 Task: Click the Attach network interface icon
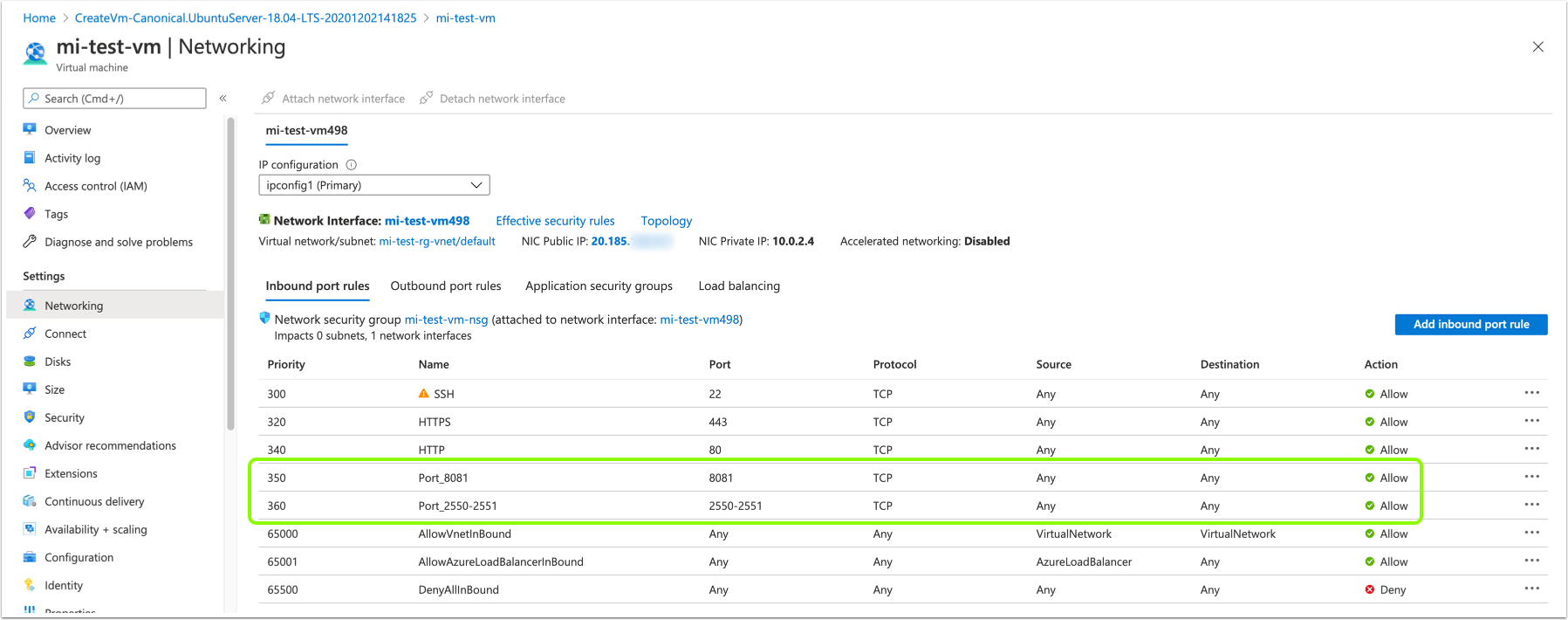269,98
